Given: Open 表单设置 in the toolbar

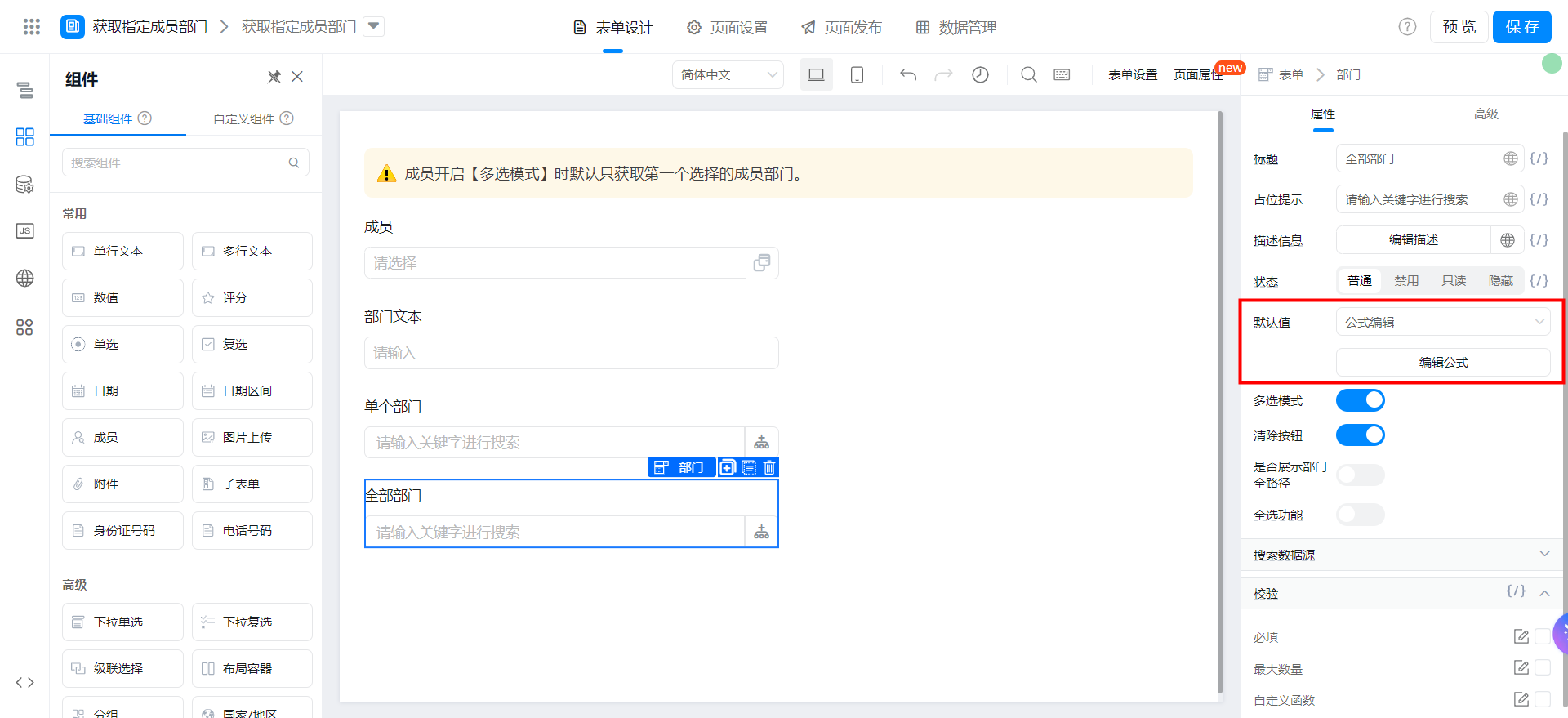Looking at the screenshot, I should (1133, 74).
